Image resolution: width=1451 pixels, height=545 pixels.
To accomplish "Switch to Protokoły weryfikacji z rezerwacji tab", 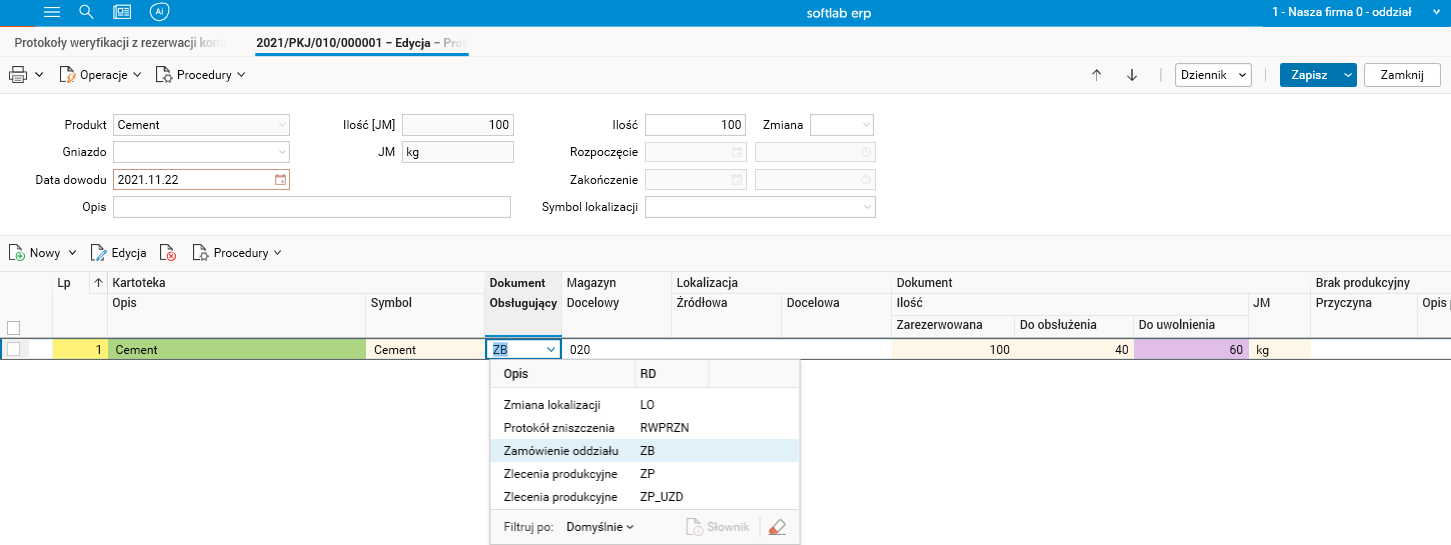I will point(120,43).
